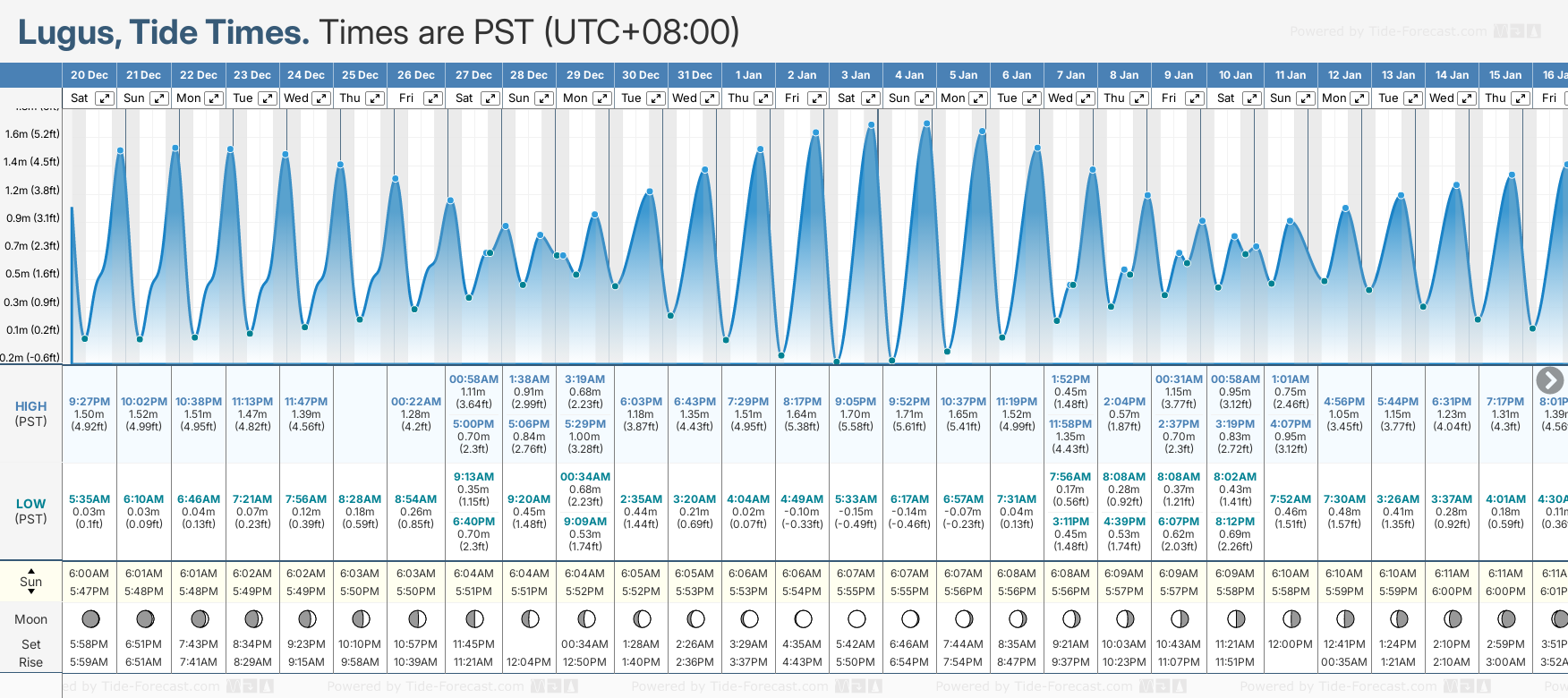Viewport: 1568px width, 698px height.
Task: Click the moon phase icon for 20 Dec
Action: (90, 618)
